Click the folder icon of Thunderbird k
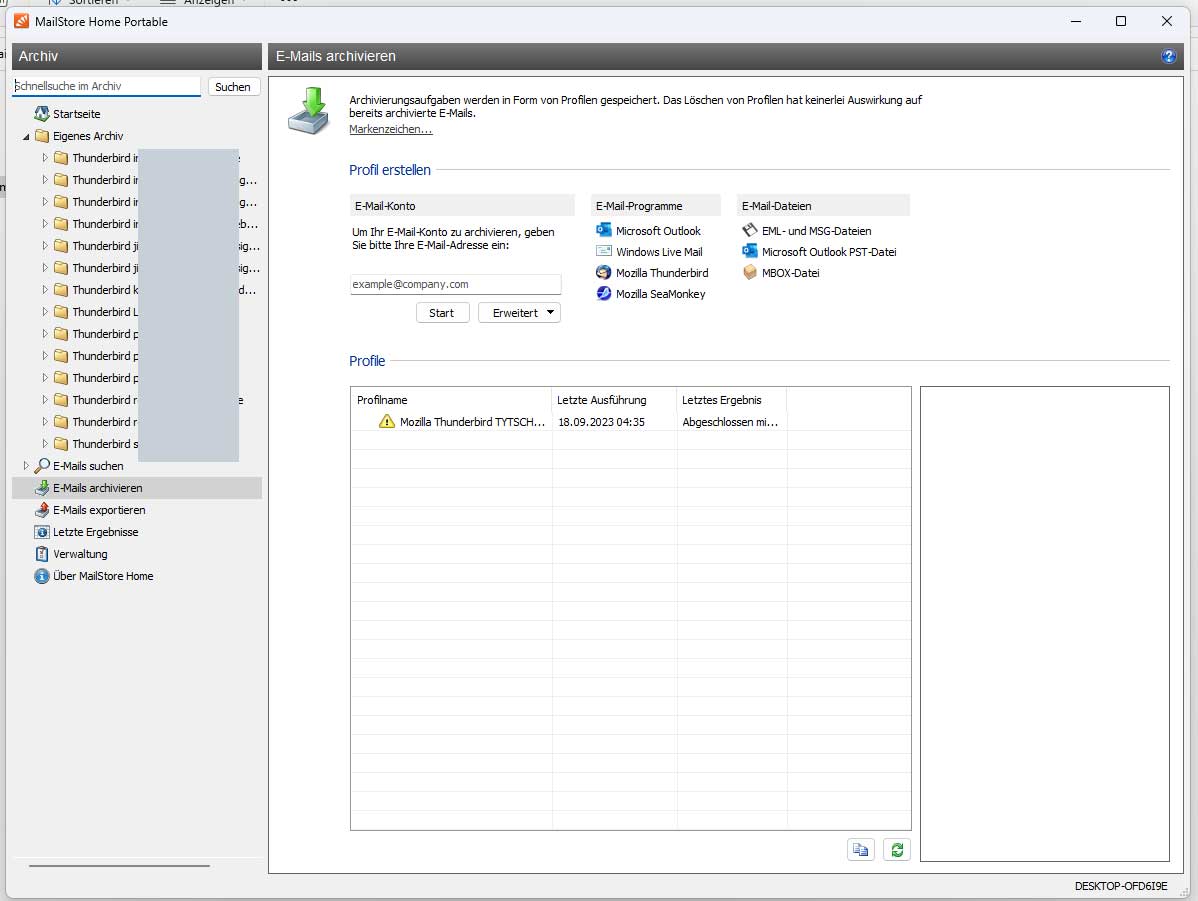The image size is (1198, 901). tap(60, 290)
